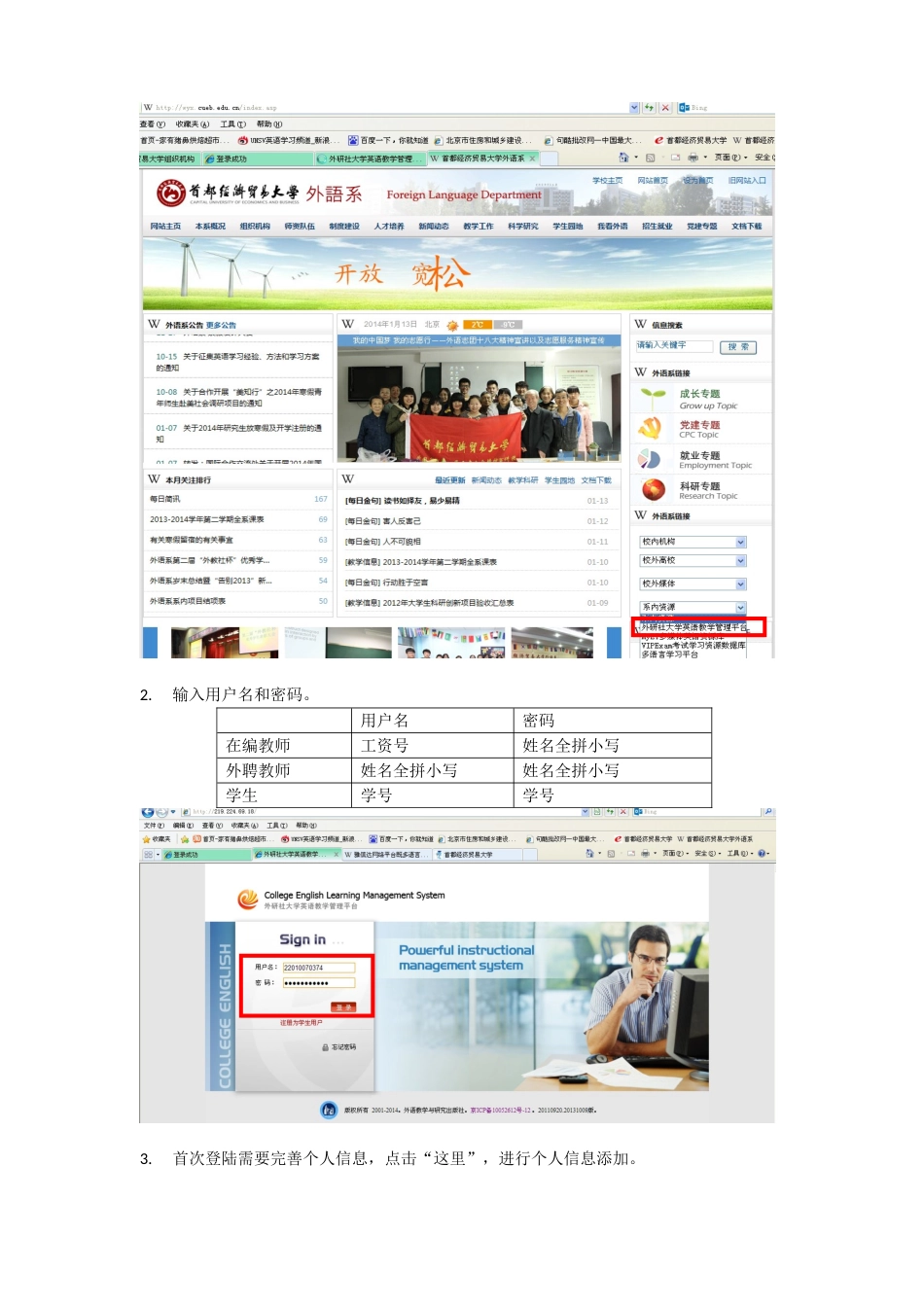Click the help question icon in second browser toolbar
The width and height of the screenshot is (924, 1307).
(763, 854)
